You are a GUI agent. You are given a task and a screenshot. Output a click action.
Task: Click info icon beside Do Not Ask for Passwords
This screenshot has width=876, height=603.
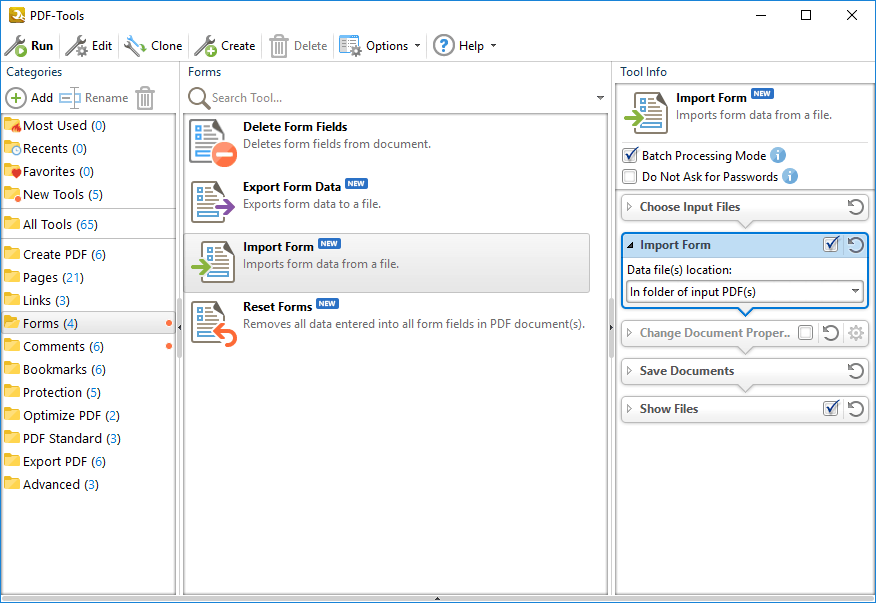[x=789, y=177]
